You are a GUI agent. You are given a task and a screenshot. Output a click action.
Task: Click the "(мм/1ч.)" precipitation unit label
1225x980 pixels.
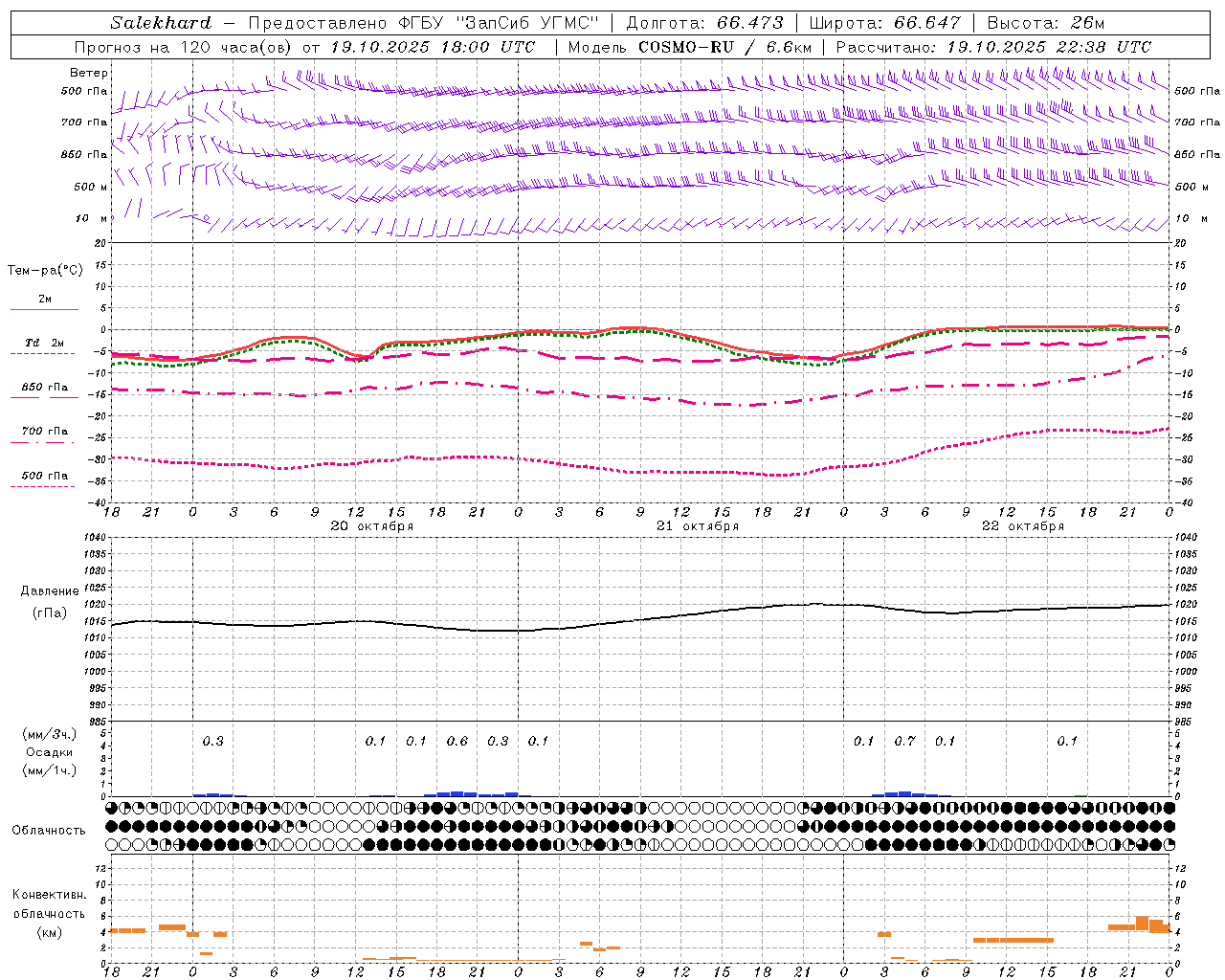click(x=50, y=770)
